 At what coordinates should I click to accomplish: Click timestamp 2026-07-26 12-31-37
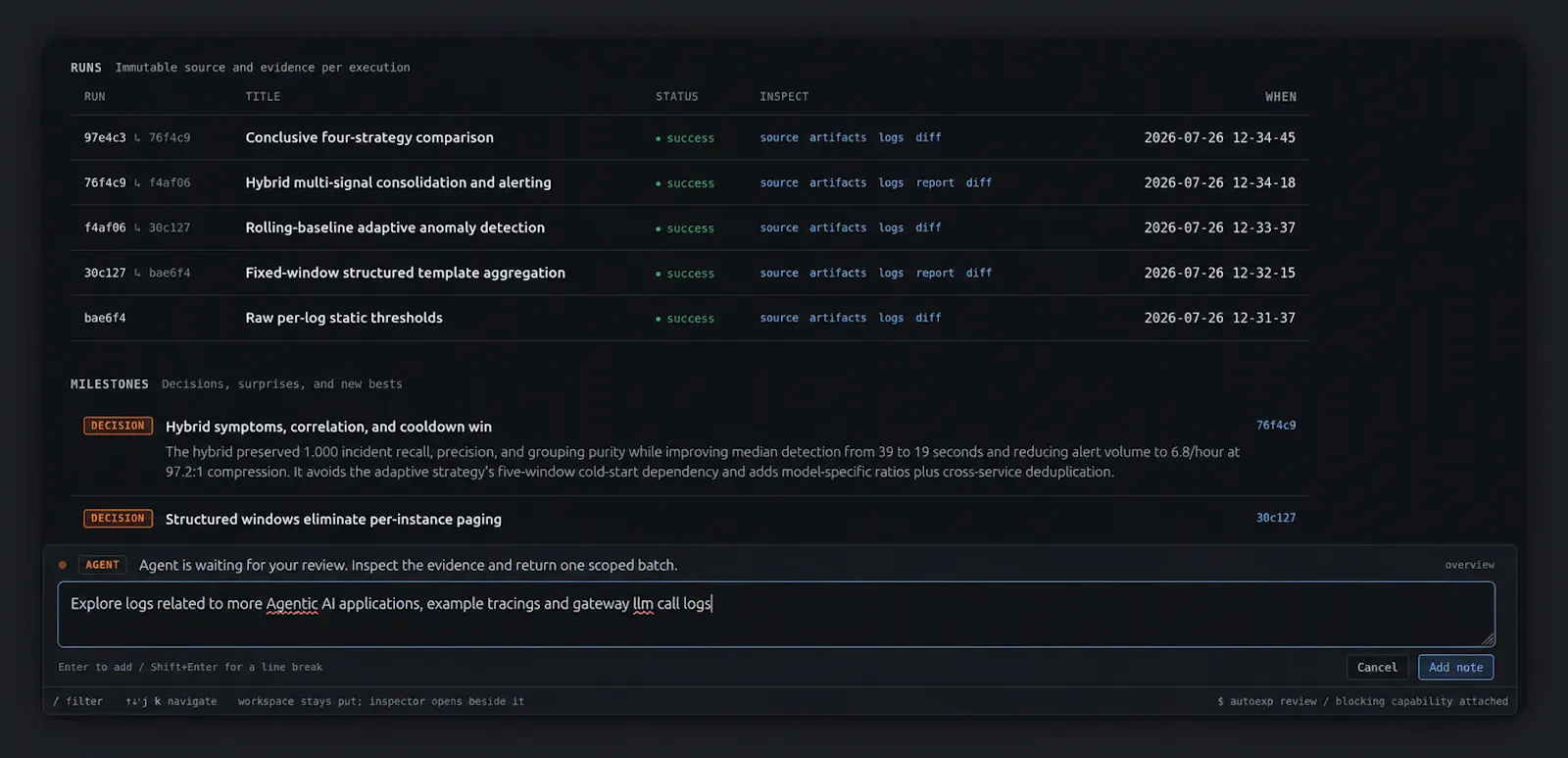tap(1219, 318)
